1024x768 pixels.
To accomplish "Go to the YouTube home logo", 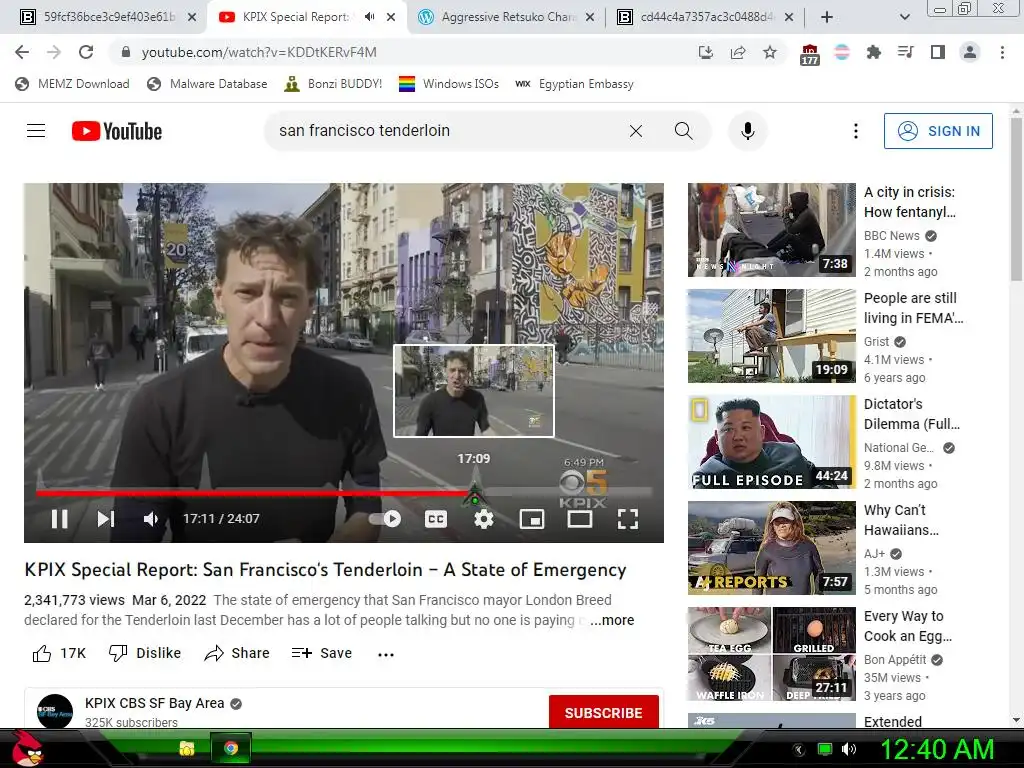I will 117,131.
